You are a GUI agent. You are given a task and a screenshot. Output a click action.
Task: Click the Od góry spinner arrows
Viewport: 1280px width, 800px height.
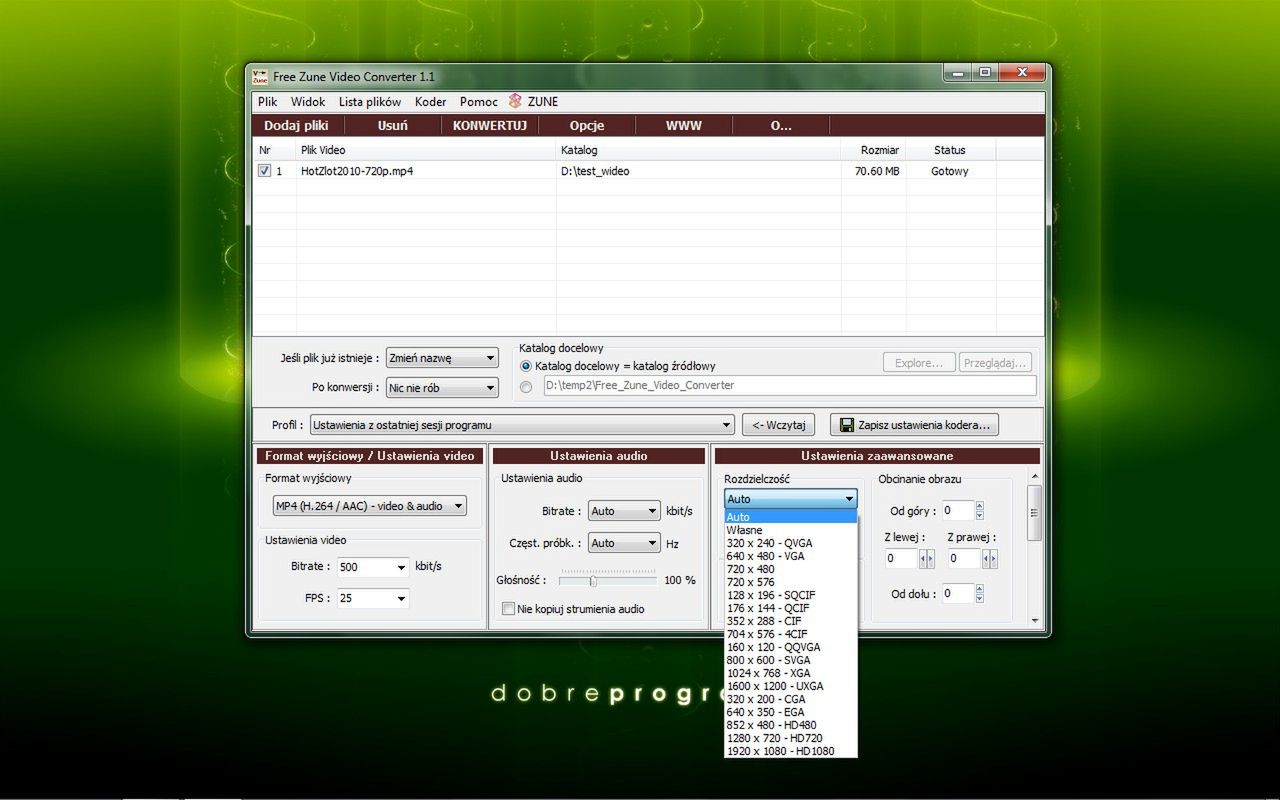pos(979,511)
